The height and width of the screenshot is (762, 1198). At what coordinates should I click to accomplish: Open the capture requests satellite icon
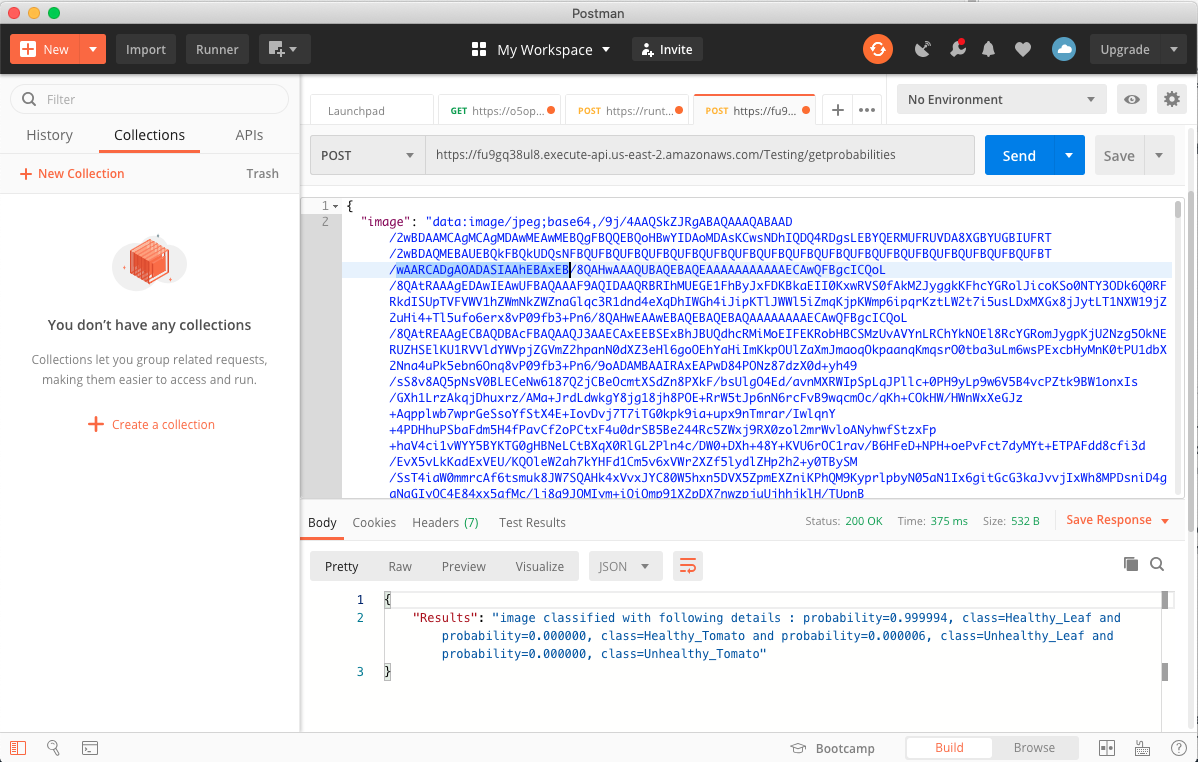point(923,50)
